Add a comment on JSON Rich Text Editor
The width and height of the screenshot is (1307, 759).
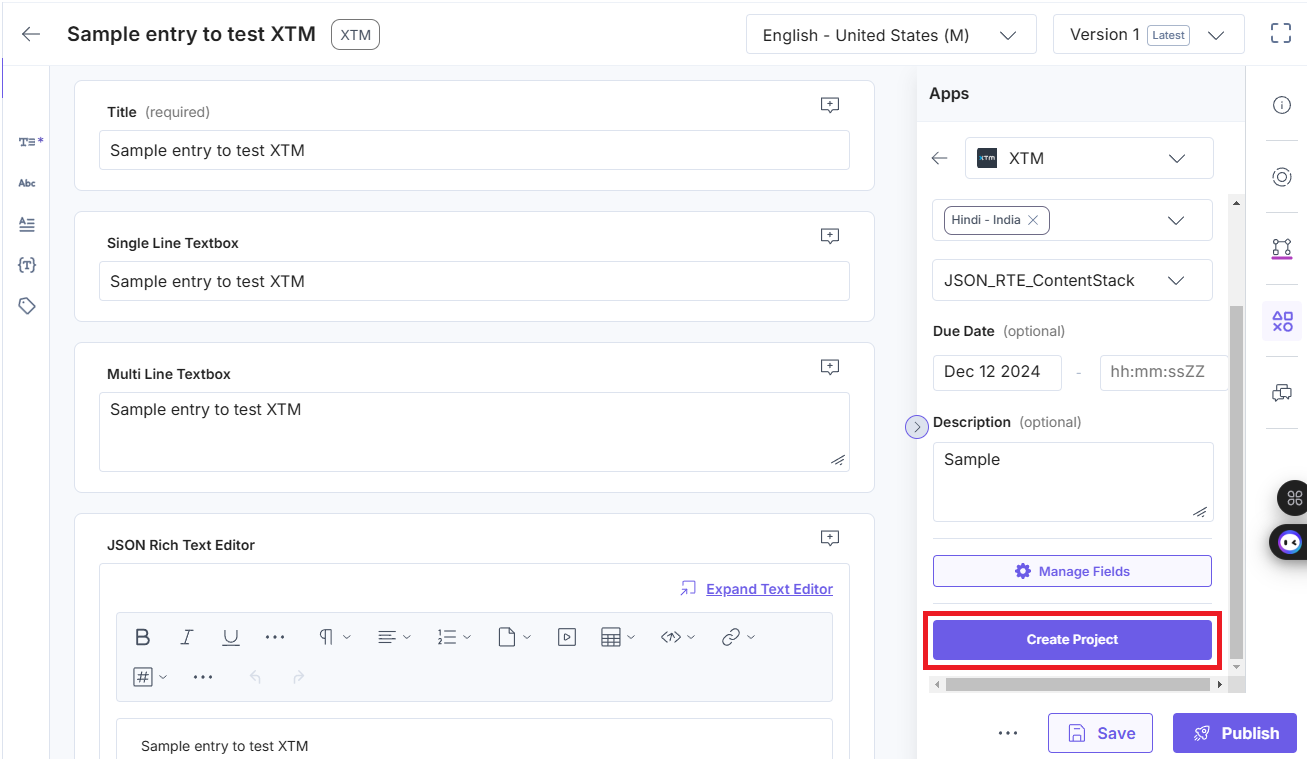[x=829, y=538]
